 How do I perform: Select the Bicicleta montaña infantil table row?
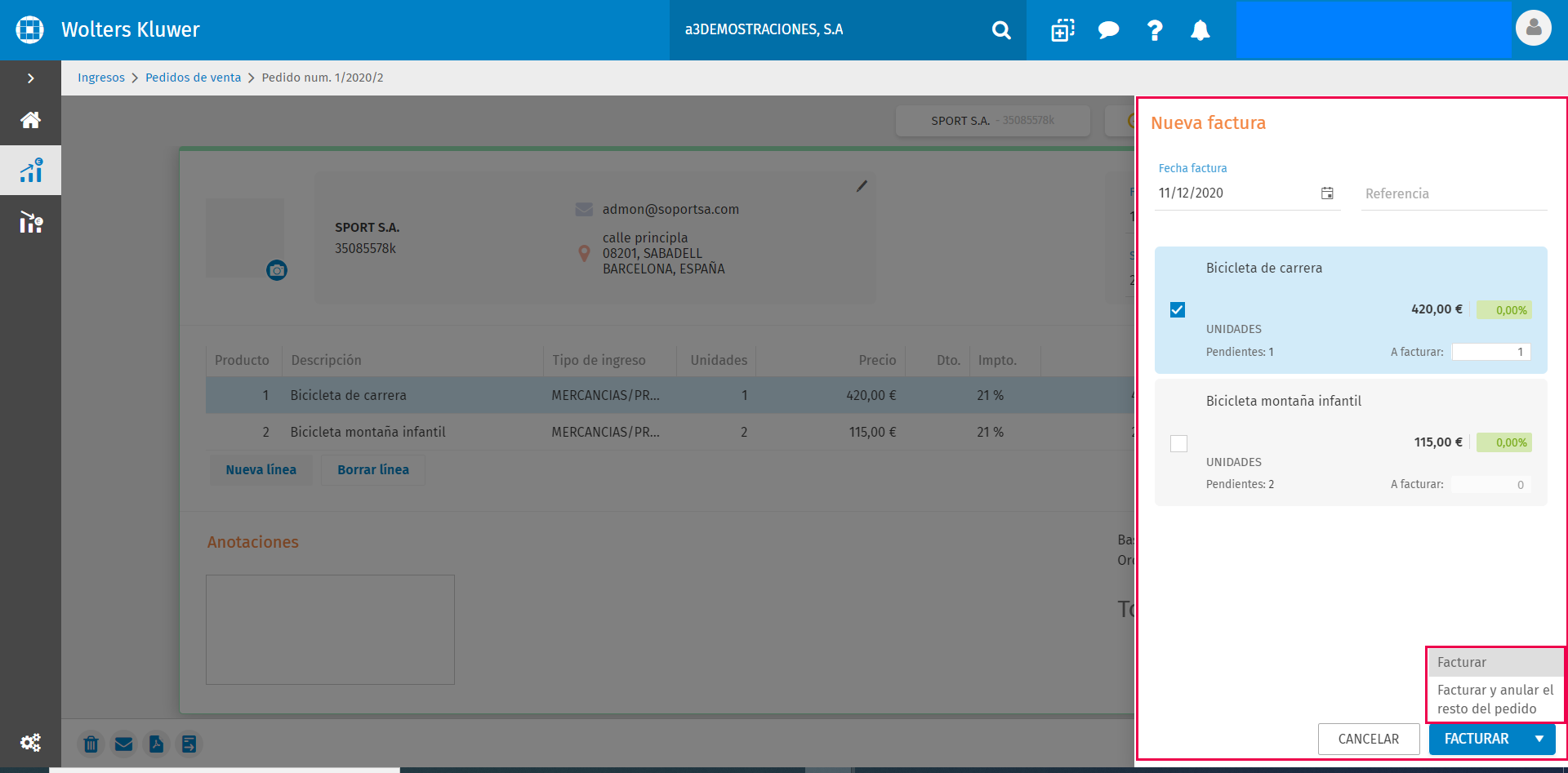(x=670, y=432)
